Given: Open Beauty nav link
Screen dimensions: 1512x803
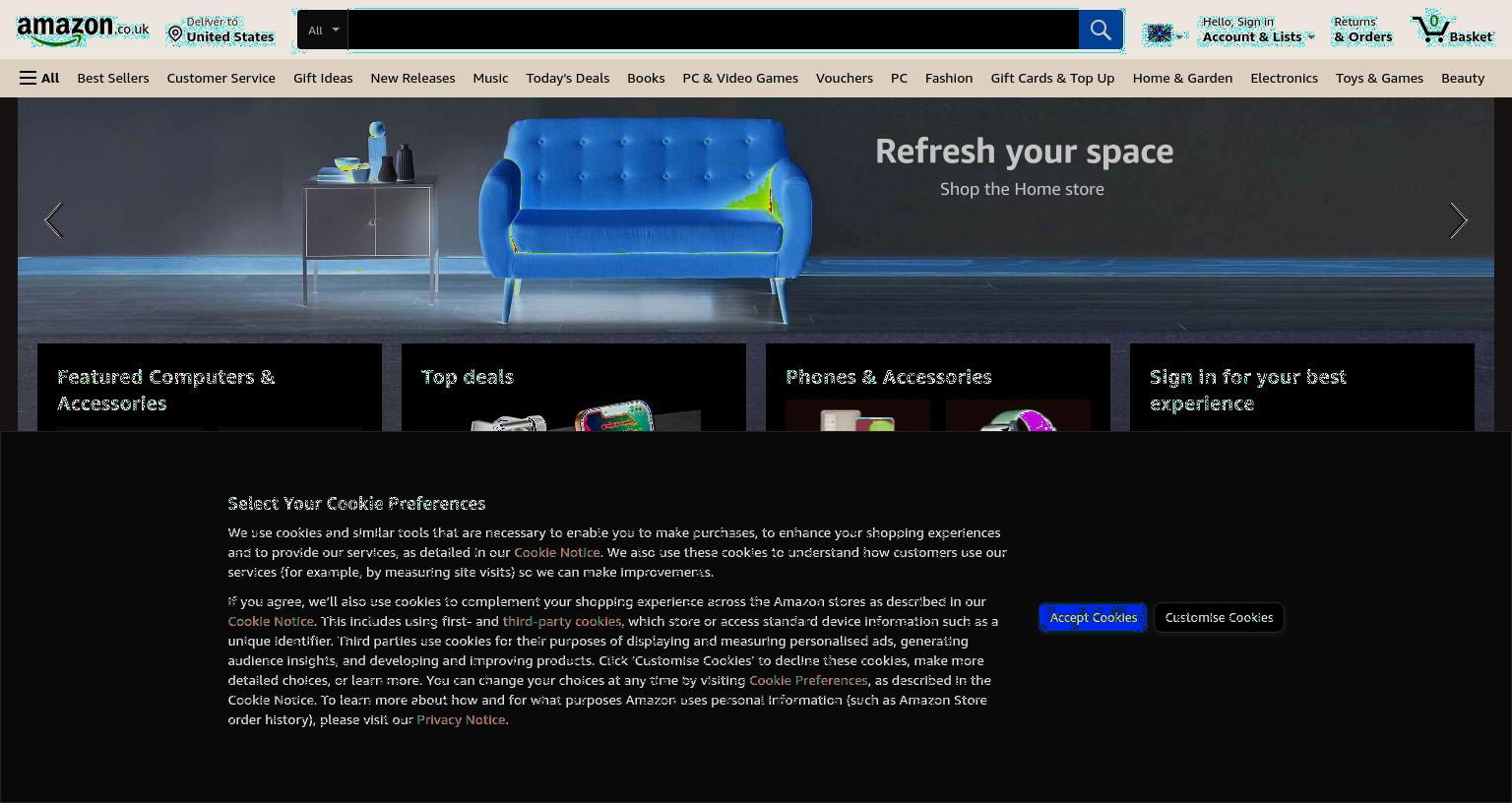Looking at the screenshot, I should [1463, 78].
